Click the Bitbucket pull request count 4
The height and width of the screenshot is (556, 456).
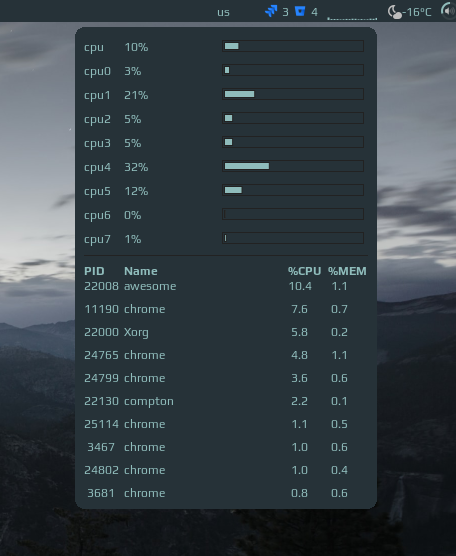coord(315,12)
